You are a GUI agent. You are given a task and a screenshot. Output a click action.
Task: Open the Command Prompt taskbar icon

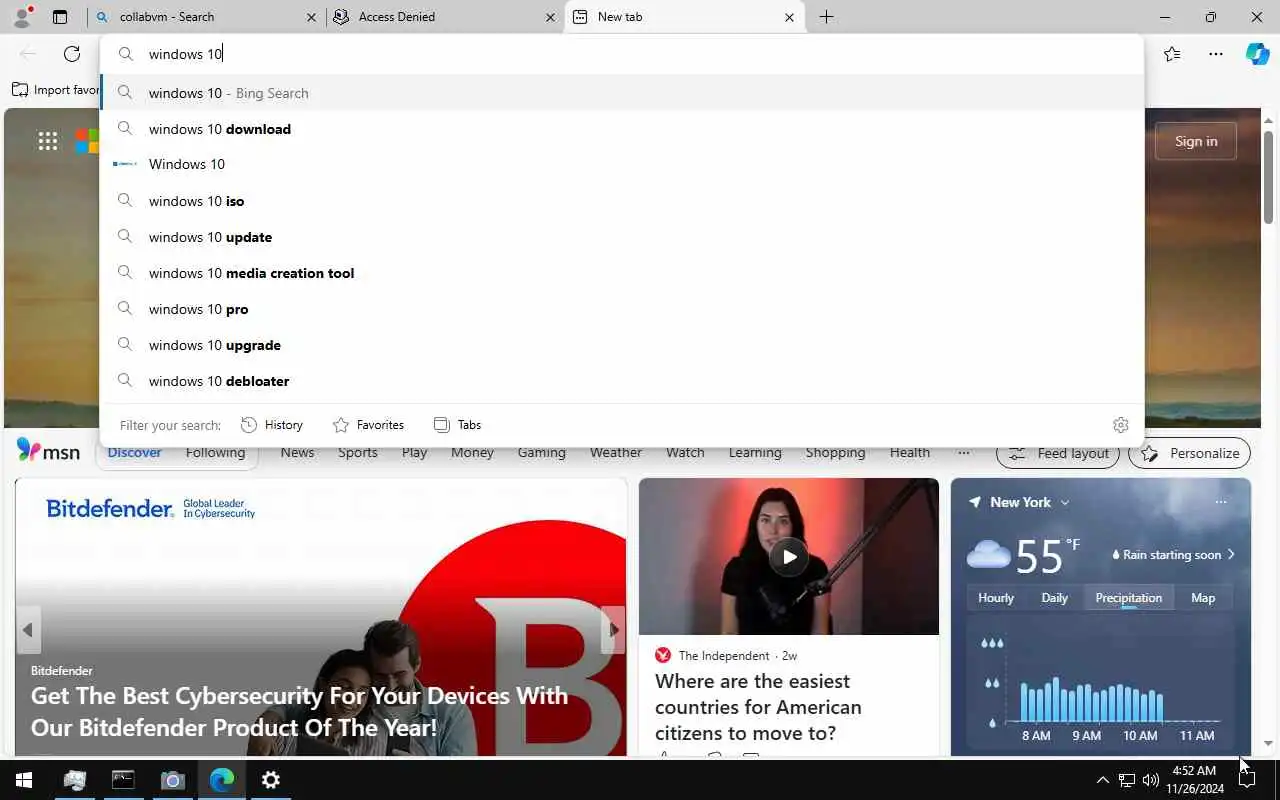coord(123,780)
